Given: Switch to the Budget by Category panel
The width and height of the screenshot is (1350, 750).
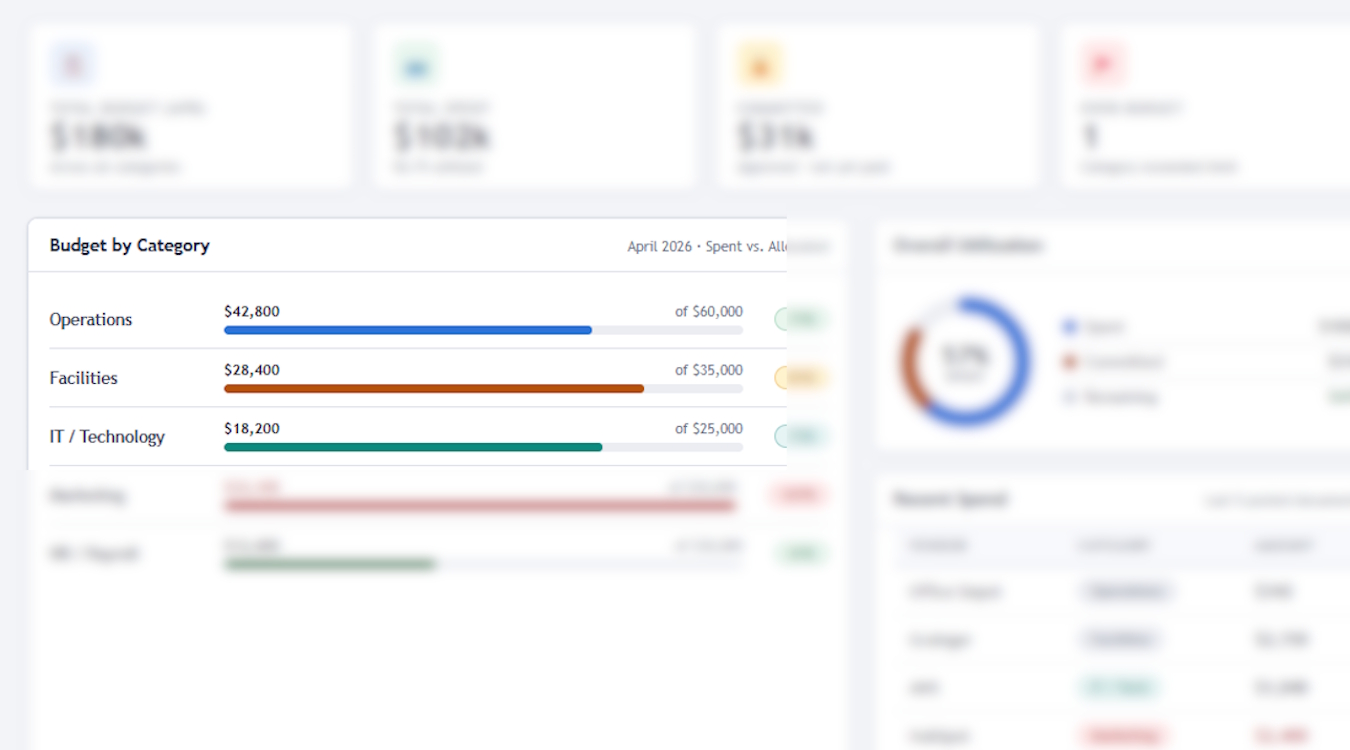Looking at the screenshot, I should pyautogui.click(x=129, y=245).
